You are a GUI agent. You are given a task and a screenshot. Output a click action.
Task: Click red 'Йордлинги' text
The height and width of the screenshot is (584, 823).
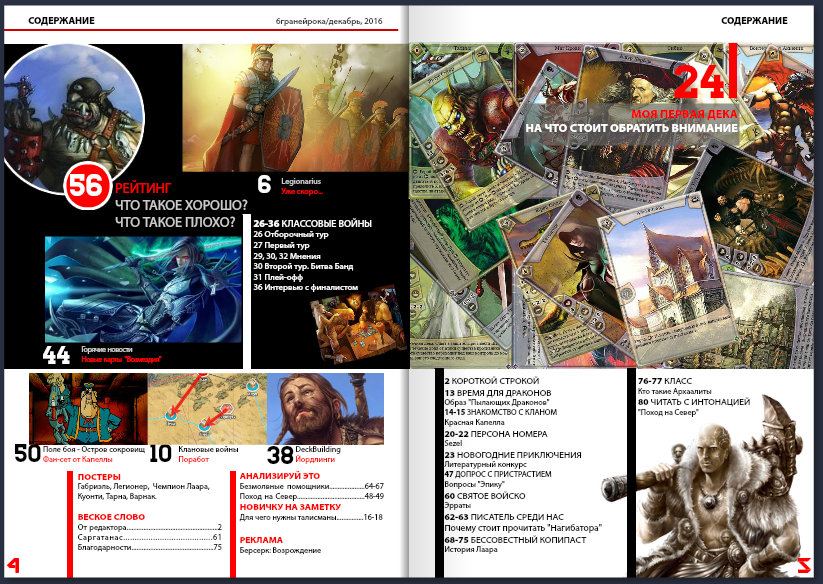coord(315,459)
